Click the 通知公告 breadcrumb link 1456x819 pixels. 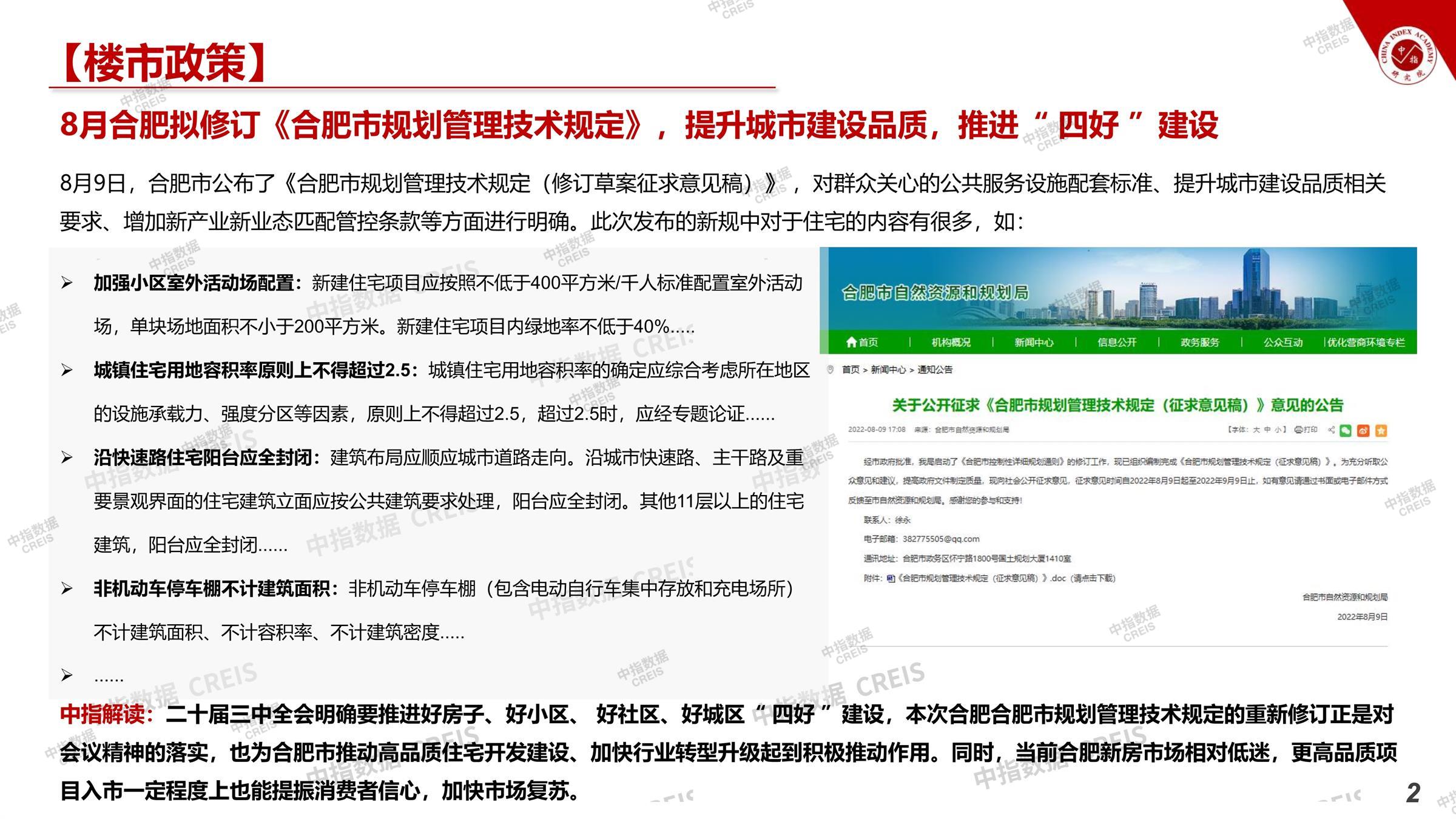click(935, 370)
